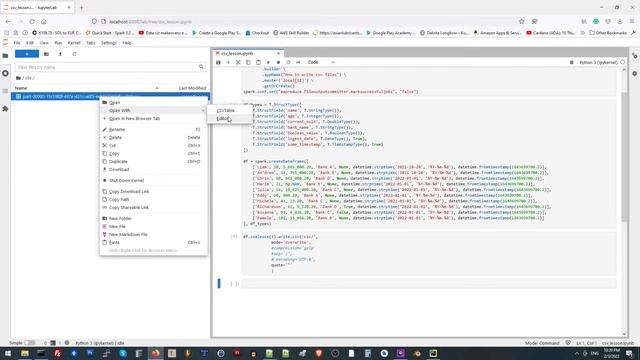Open FileZilla from the taskbar
Image resolution: width=640 pixels, height=360 pixels.
click(57, 353)
